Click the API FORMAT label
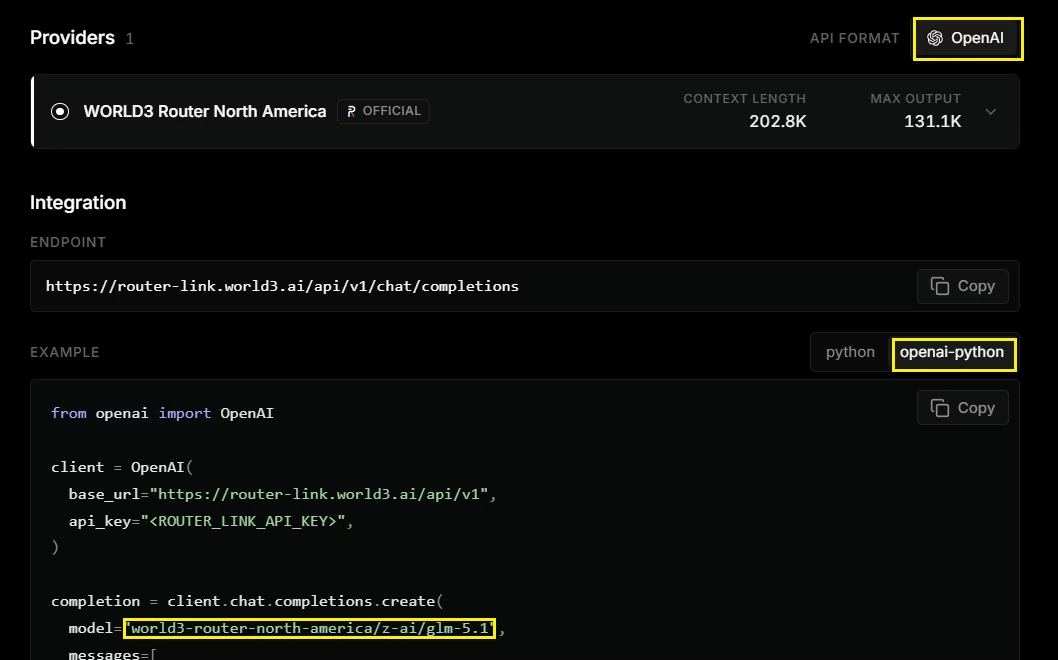Viewport: 1058px width, 660px height. [854, 38]
